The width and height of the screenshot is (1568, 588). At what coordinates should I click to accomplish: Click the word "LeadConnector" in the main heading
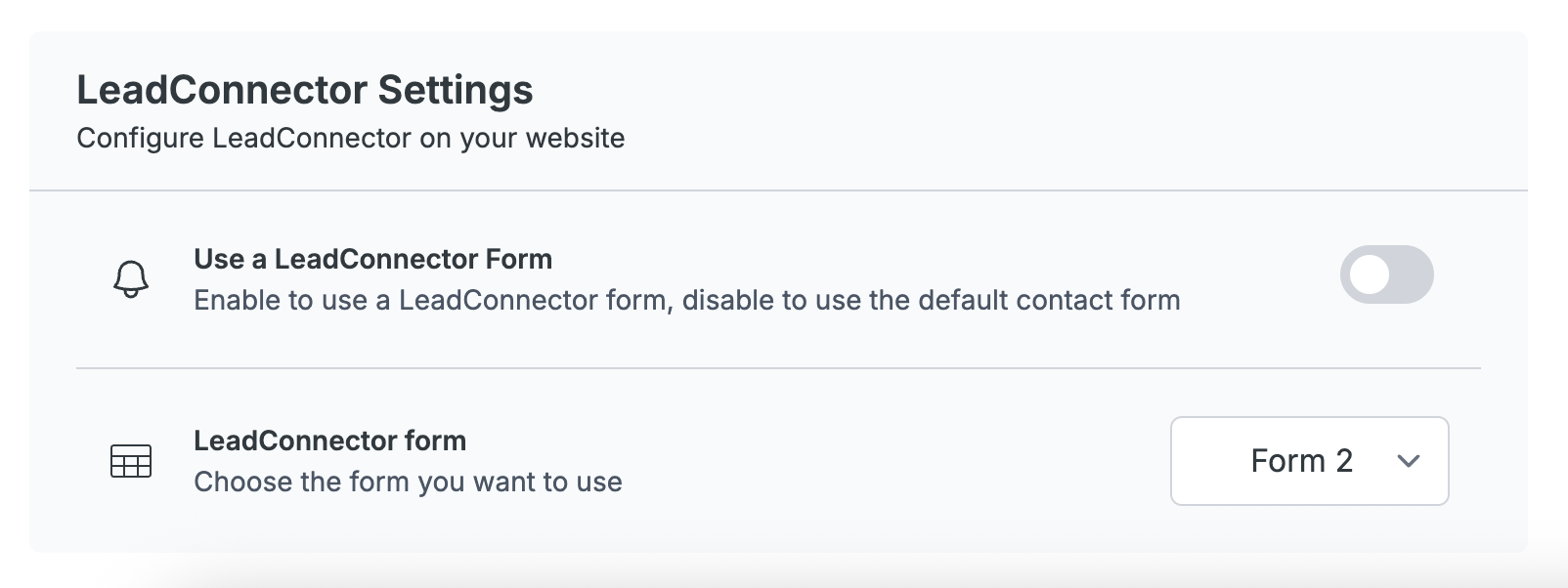click(222, 90)
